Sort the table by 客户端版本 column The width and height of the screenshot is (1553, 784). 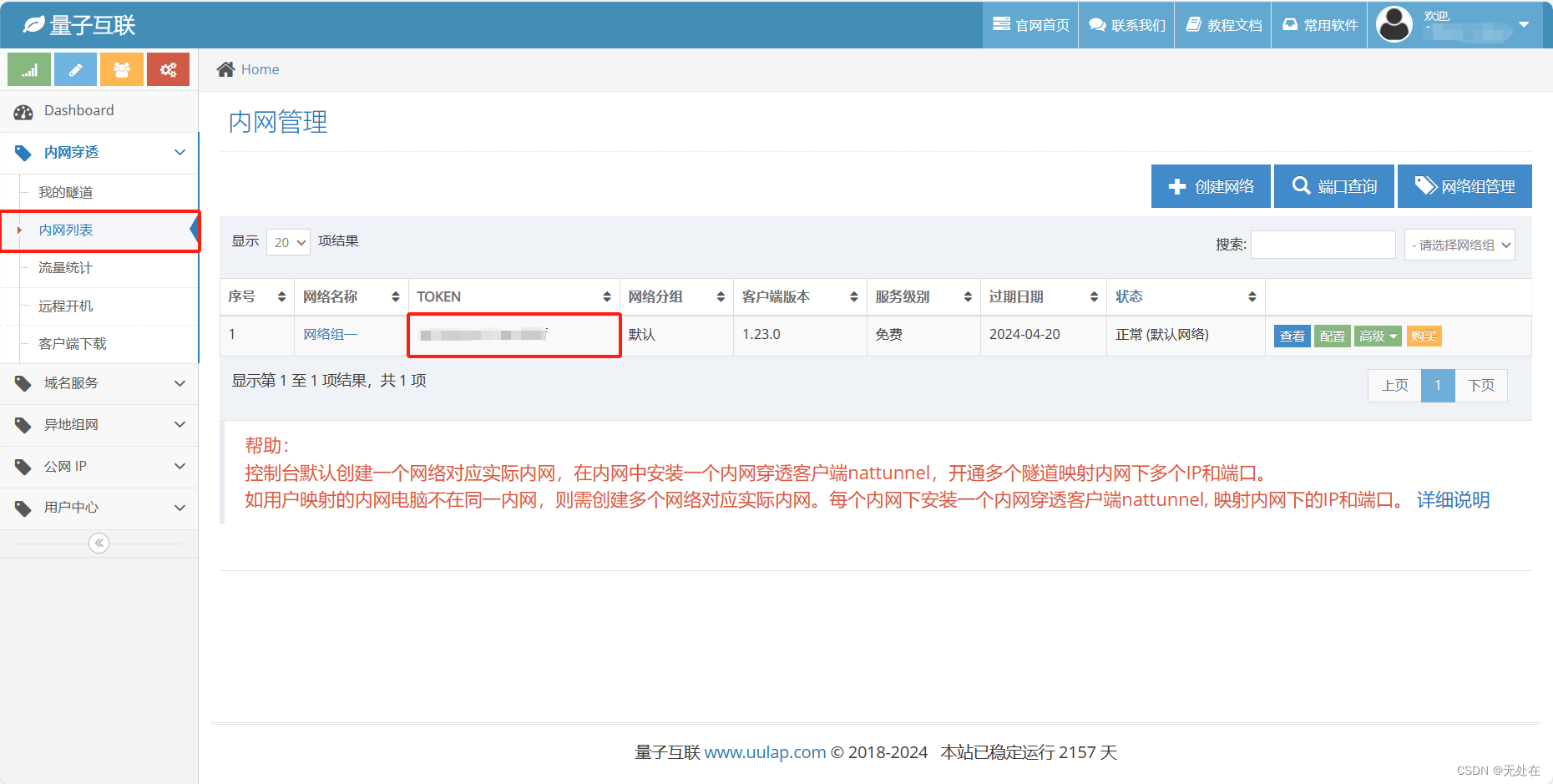tap(800, 297)
